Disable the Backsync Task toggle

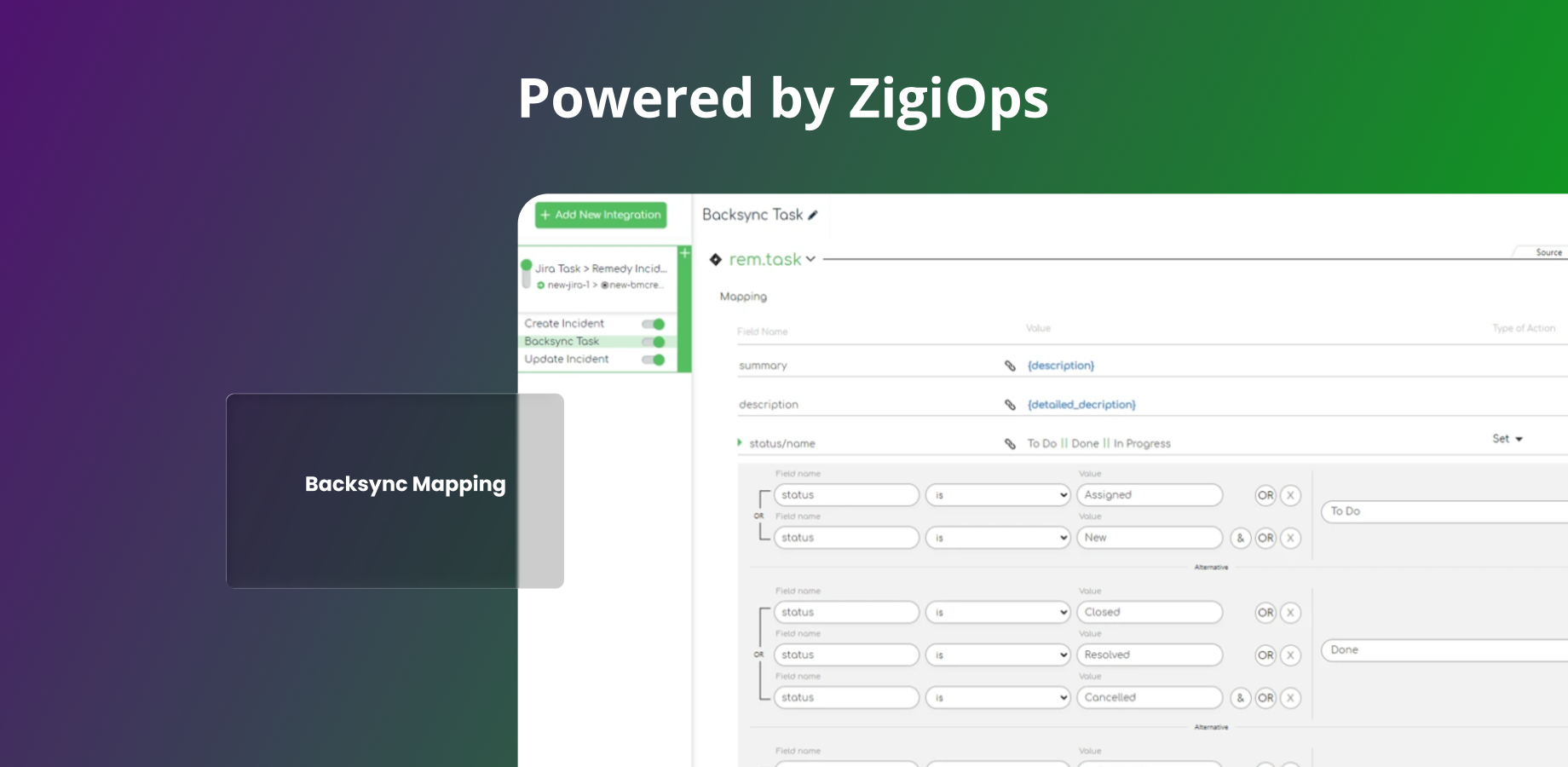coord(653,341)
